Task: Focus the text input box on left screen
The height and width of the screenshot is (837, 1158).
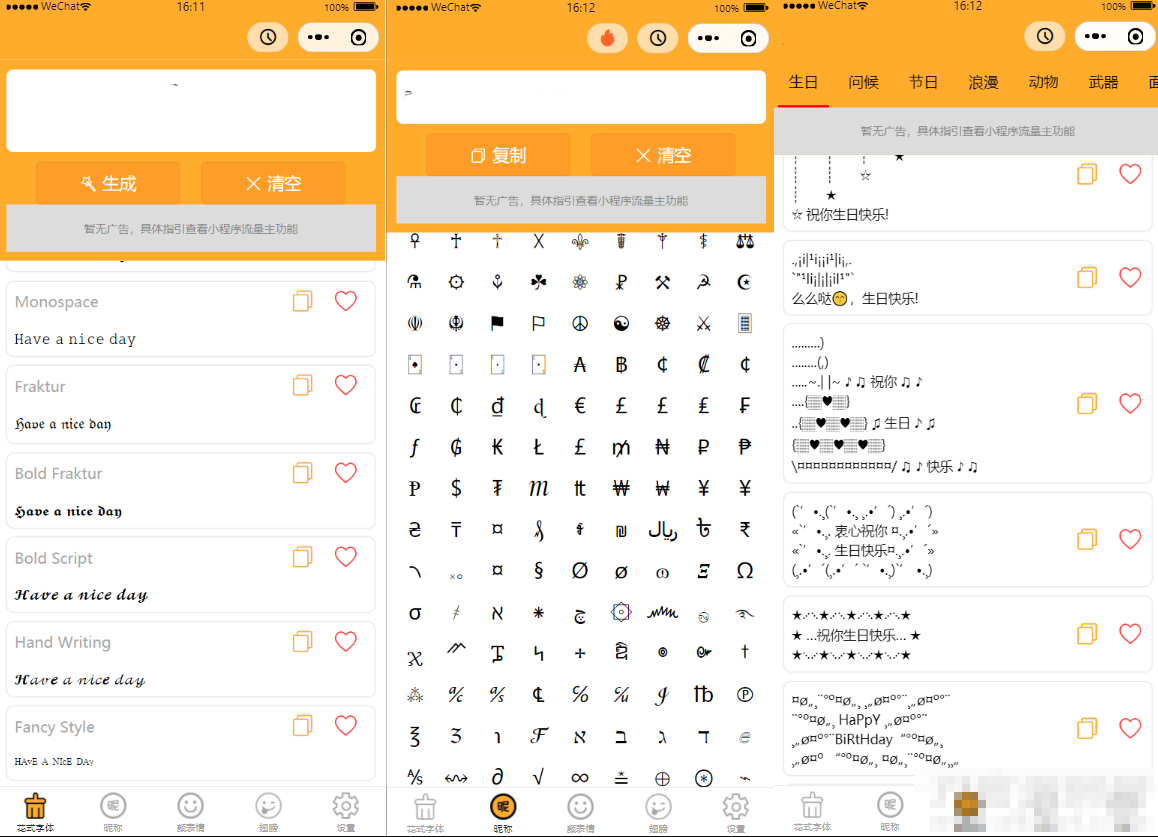Action: 191,111
